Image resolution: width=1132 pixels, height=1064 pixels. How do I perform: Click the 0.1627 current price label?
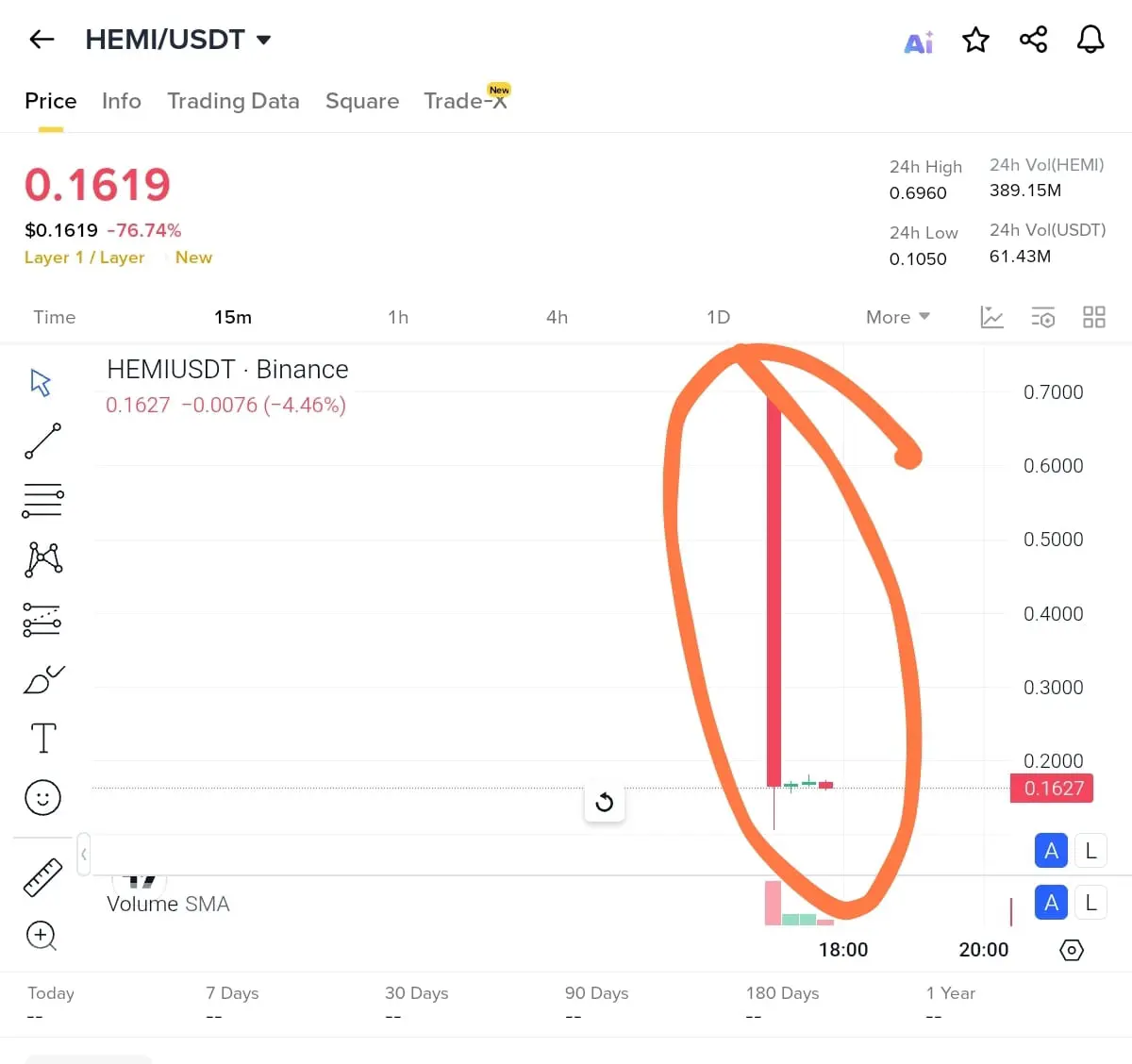tap(1052, 789)
